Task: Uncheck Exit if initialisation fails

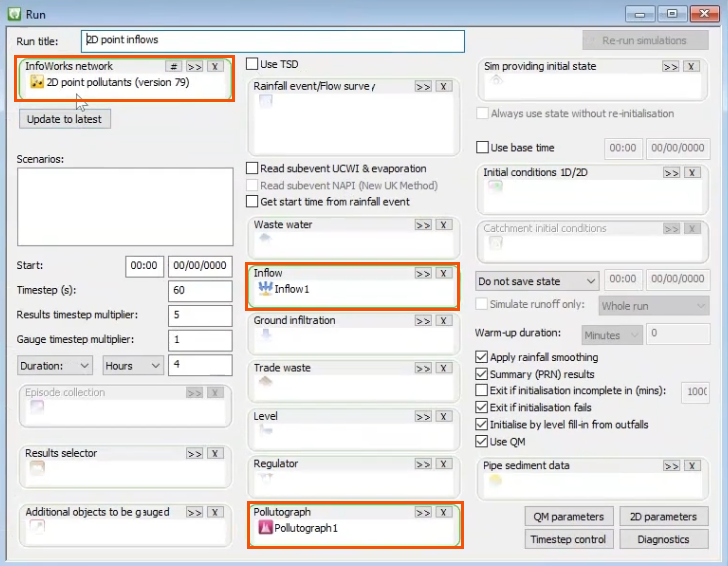Action: tap(481, 407)
